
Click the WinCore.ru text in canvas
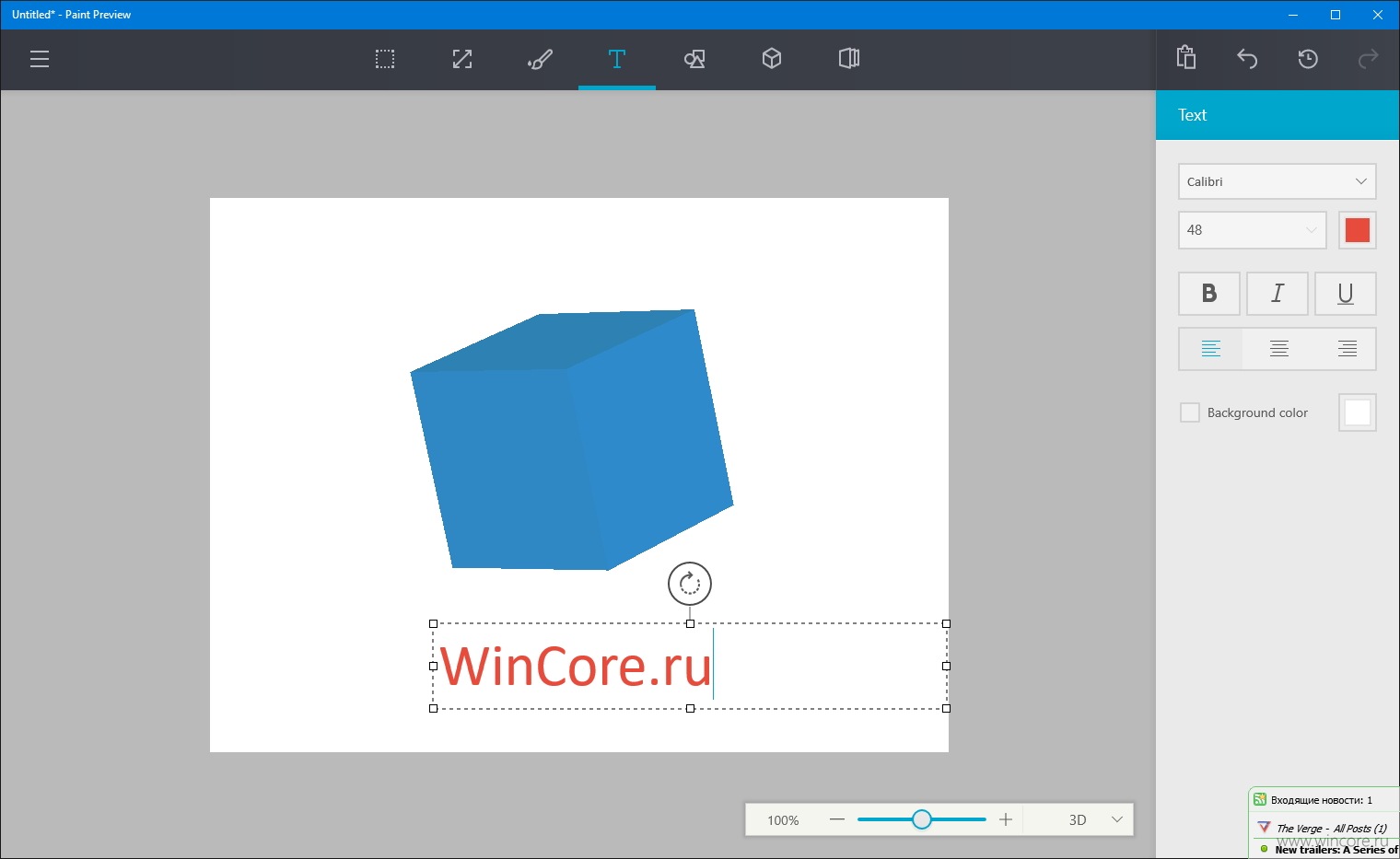(x=576, y=667)
